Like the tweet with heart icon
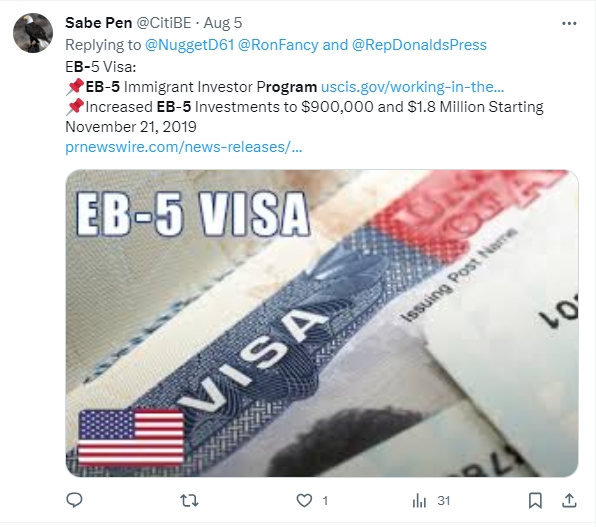Image resolution: width=596 pixels, height=527 pixels. pos(304,500)
